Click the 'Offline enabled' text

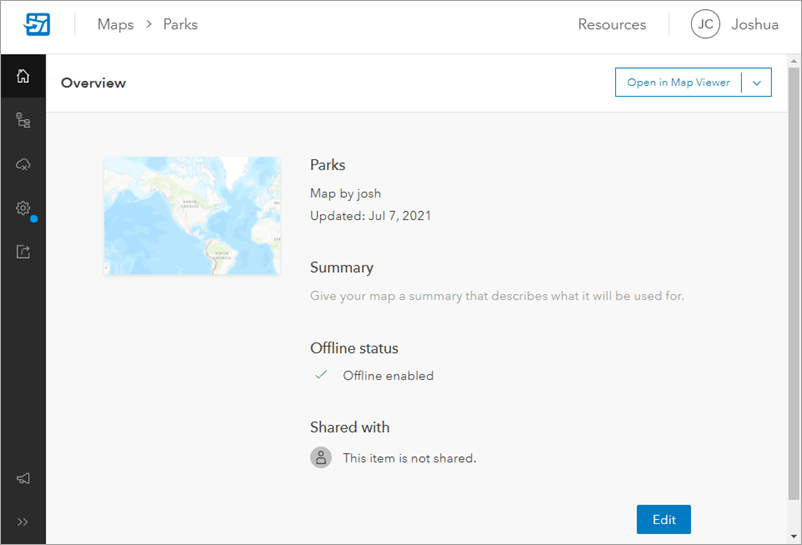[x=388, y=376]
